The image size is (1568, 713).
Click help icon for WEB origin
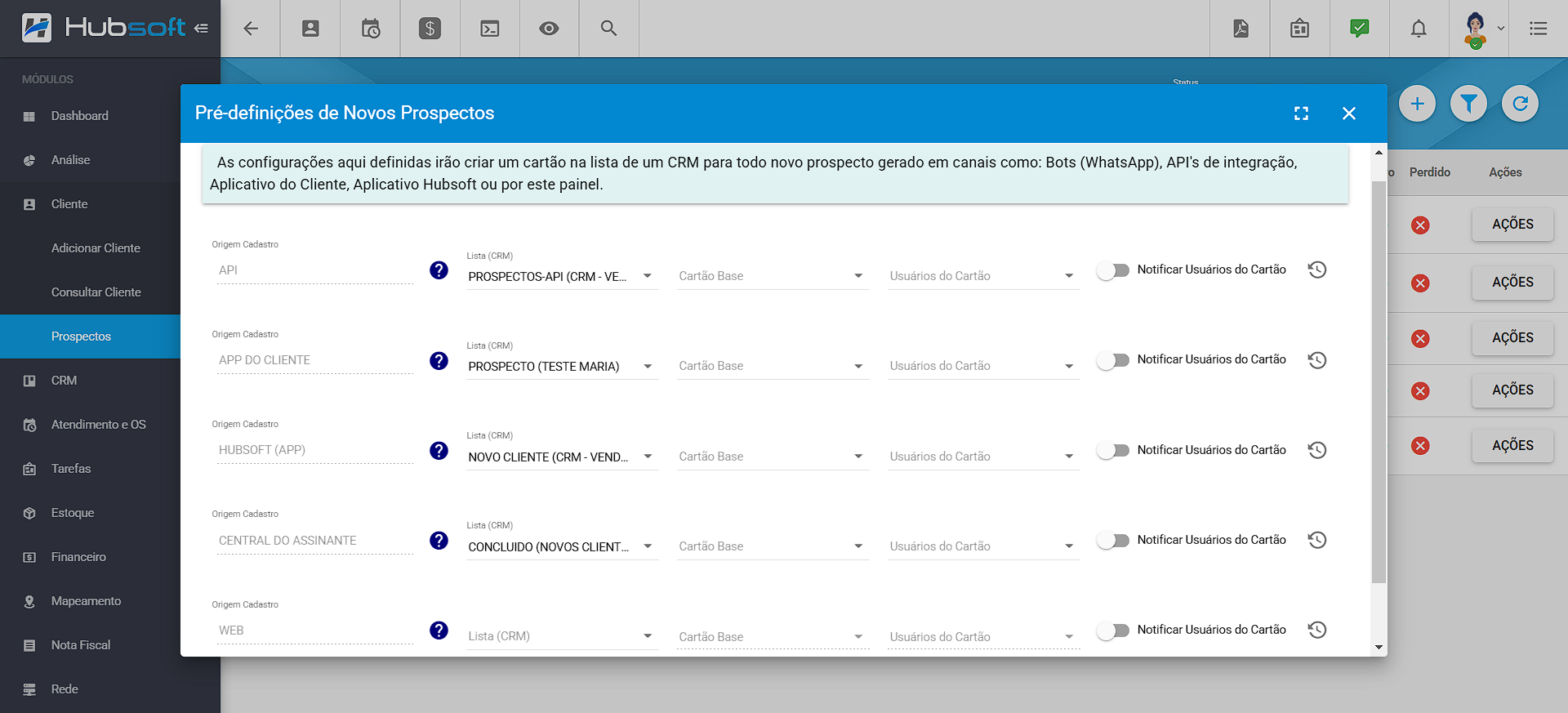(x=439, y=630)
